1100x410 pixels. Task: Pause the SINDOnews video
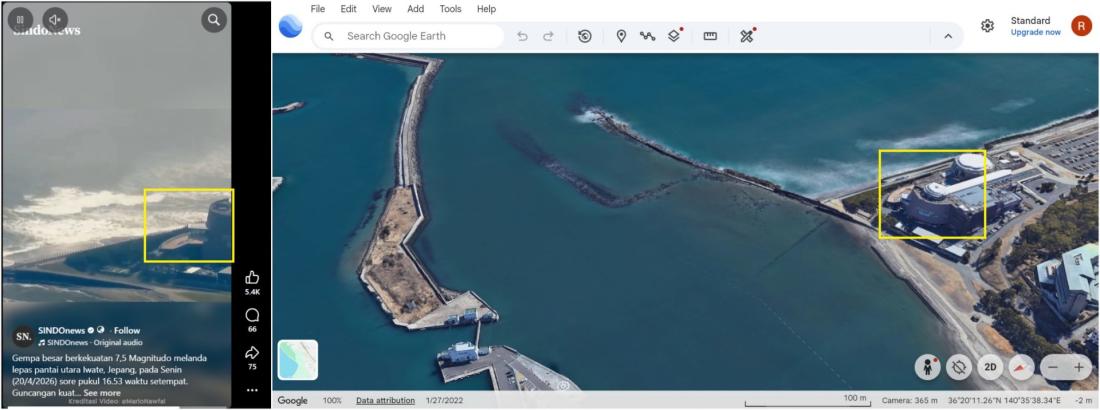[x=22, y=19]
